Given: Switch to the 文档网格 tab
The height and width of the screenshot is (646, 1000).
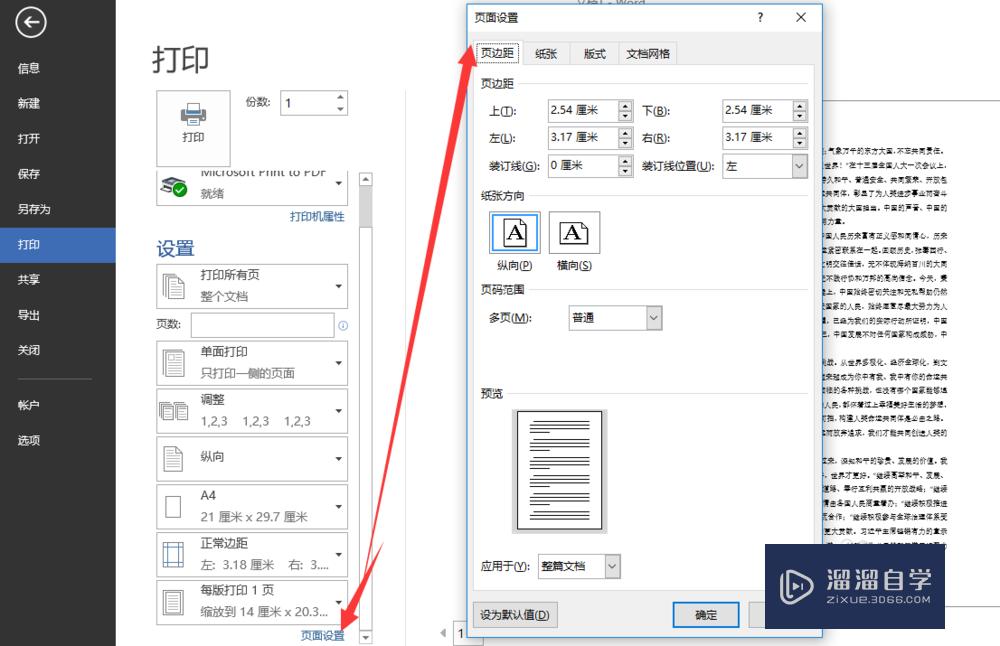Looking at the screenshot, I should tap(648, 54).
